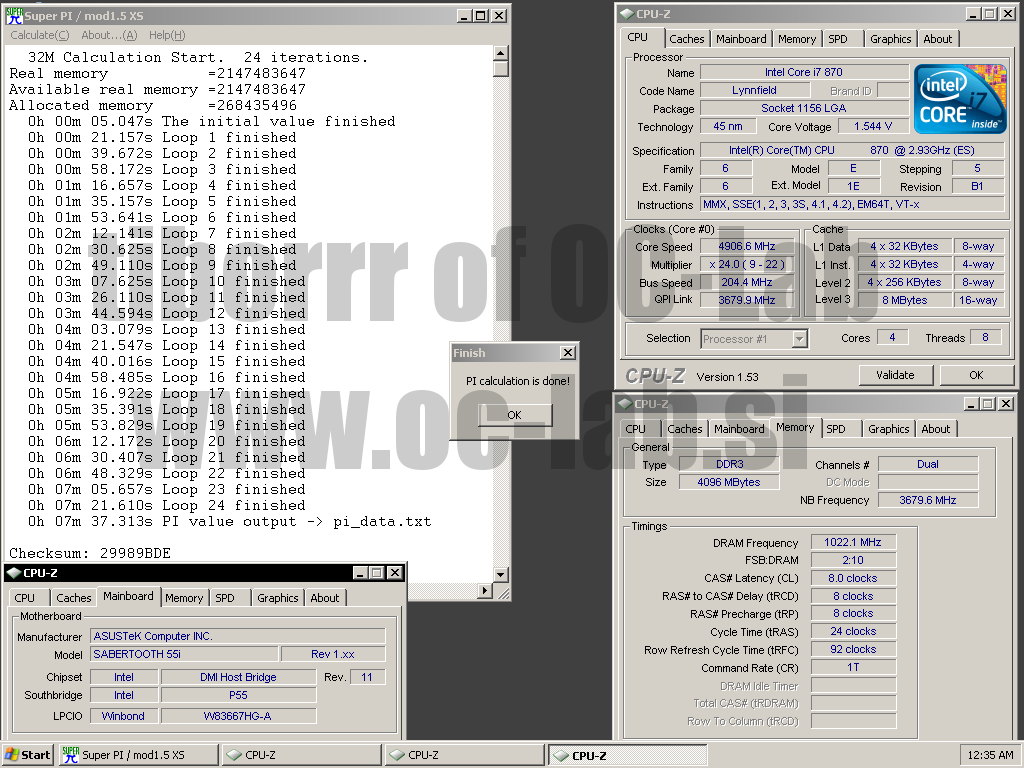Screen dimensions: 1024x768
Task: Click the LPCIO chip value W83667HG-A
Action: [238, 716]
